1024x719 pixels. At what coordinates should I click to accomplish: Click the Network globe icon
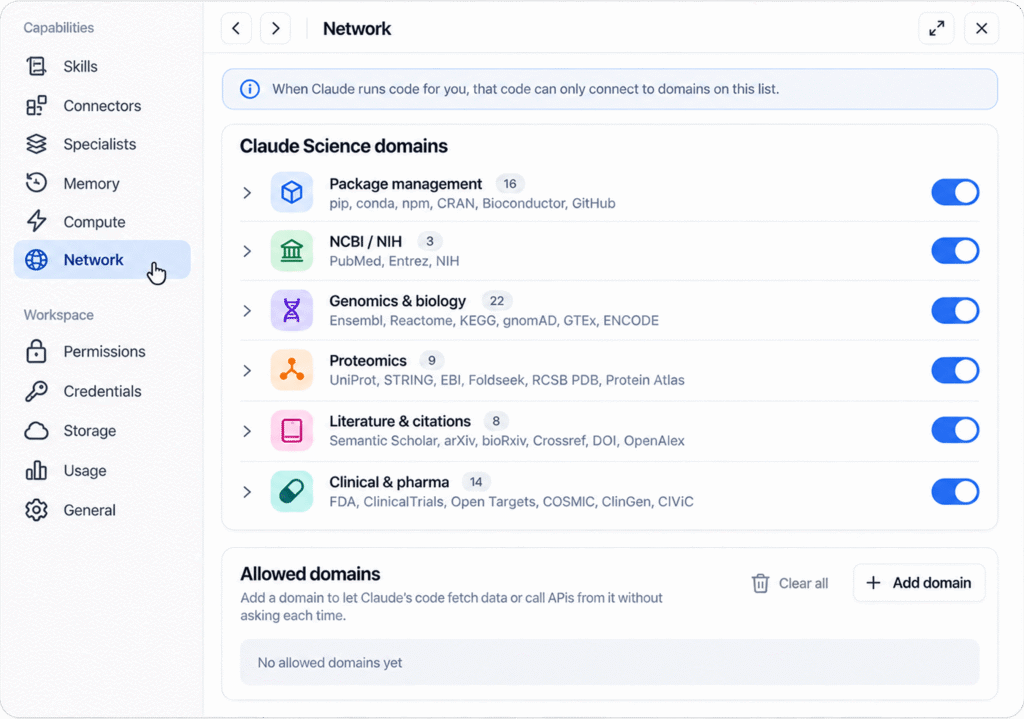click(37, 259)
